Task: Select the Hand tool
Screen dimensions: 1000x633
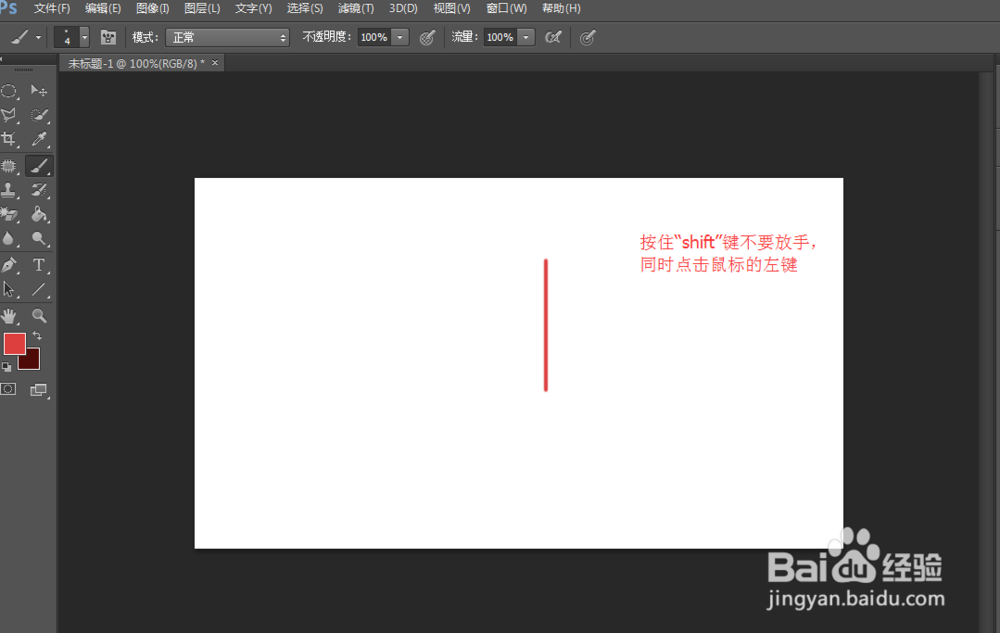Action: [x=9, y=316]
